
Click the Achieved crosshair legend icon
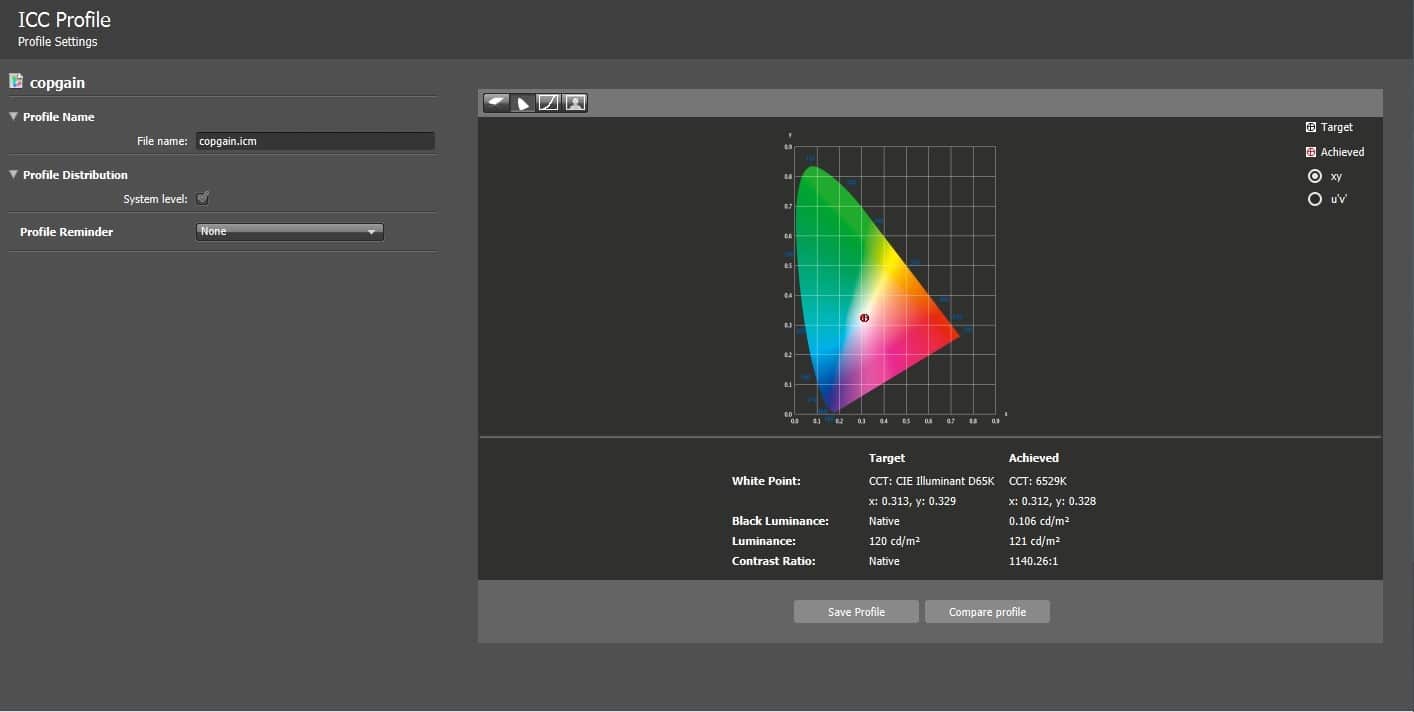1311,152
